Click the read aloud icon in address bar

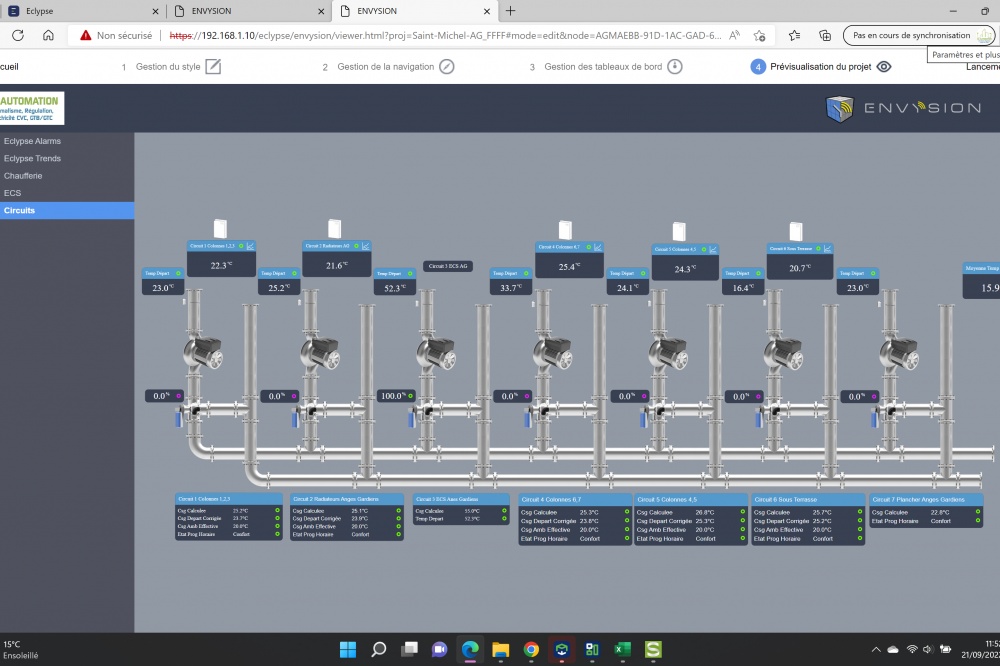point(735,36)
